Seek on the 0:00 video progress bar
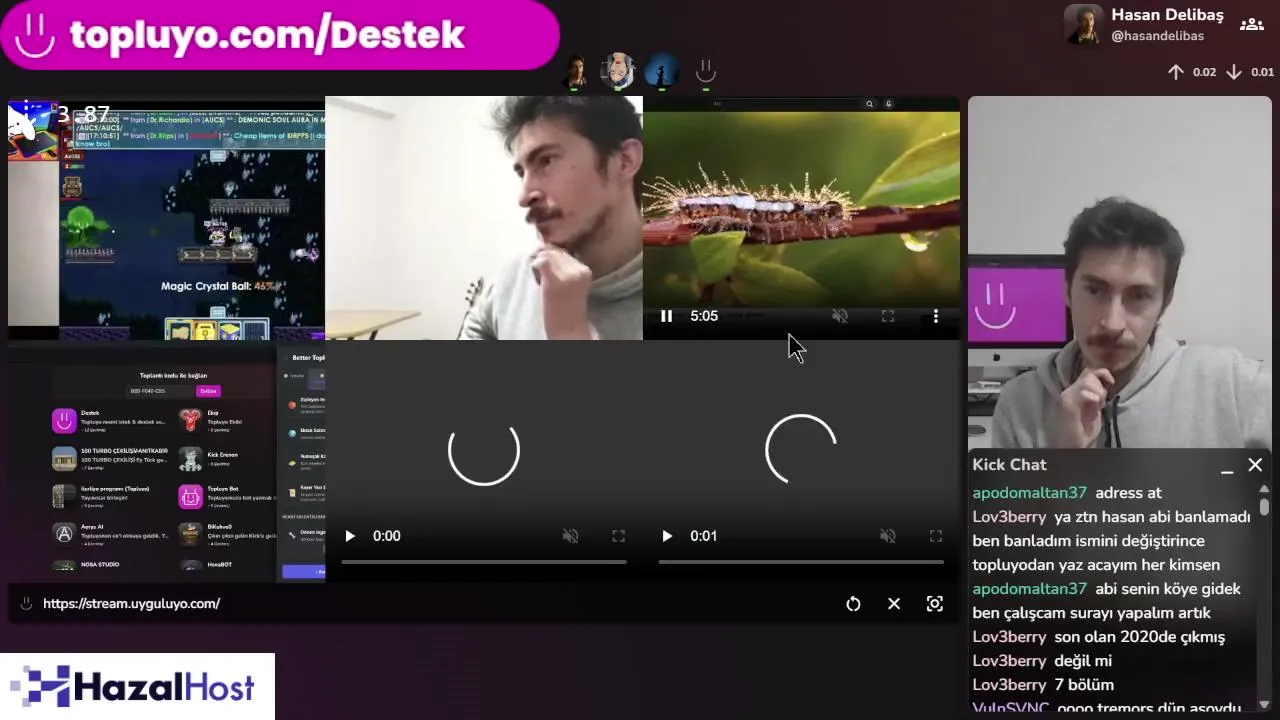This screenshot has height=720, width=1280. [x=484, y=562]
